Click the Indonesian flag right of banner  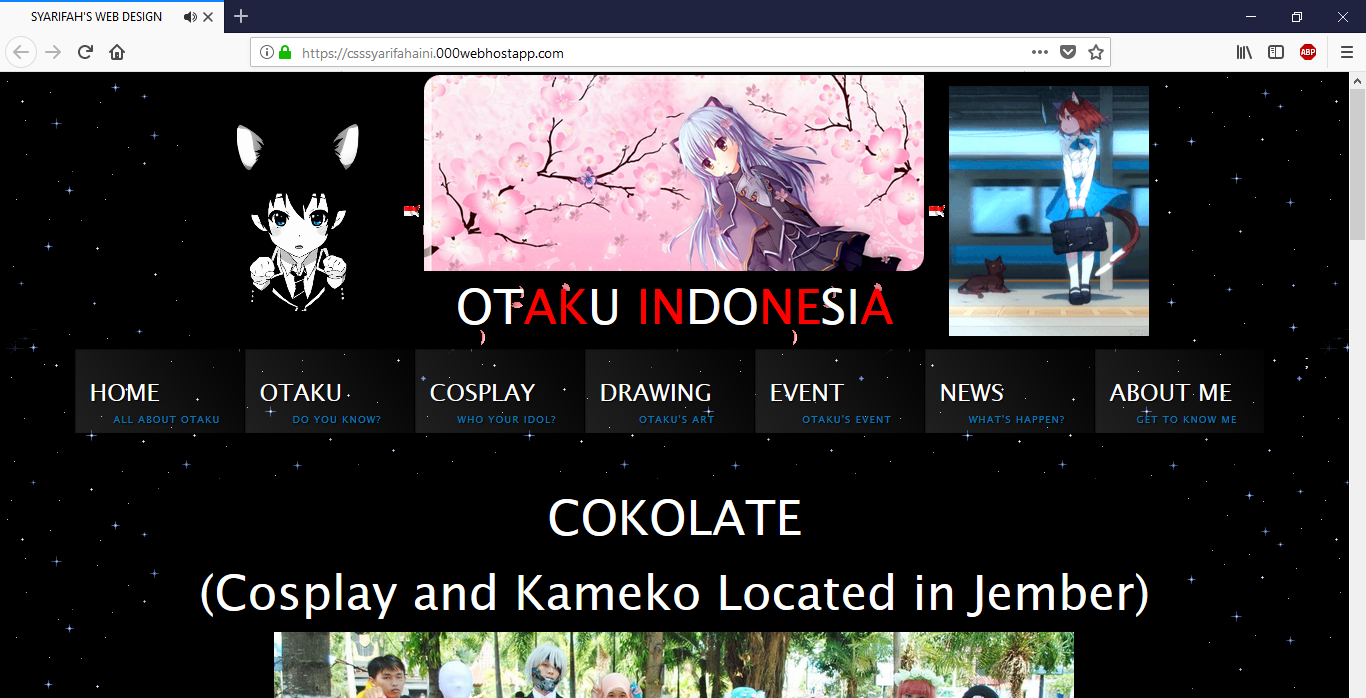(x=936, y=210)
